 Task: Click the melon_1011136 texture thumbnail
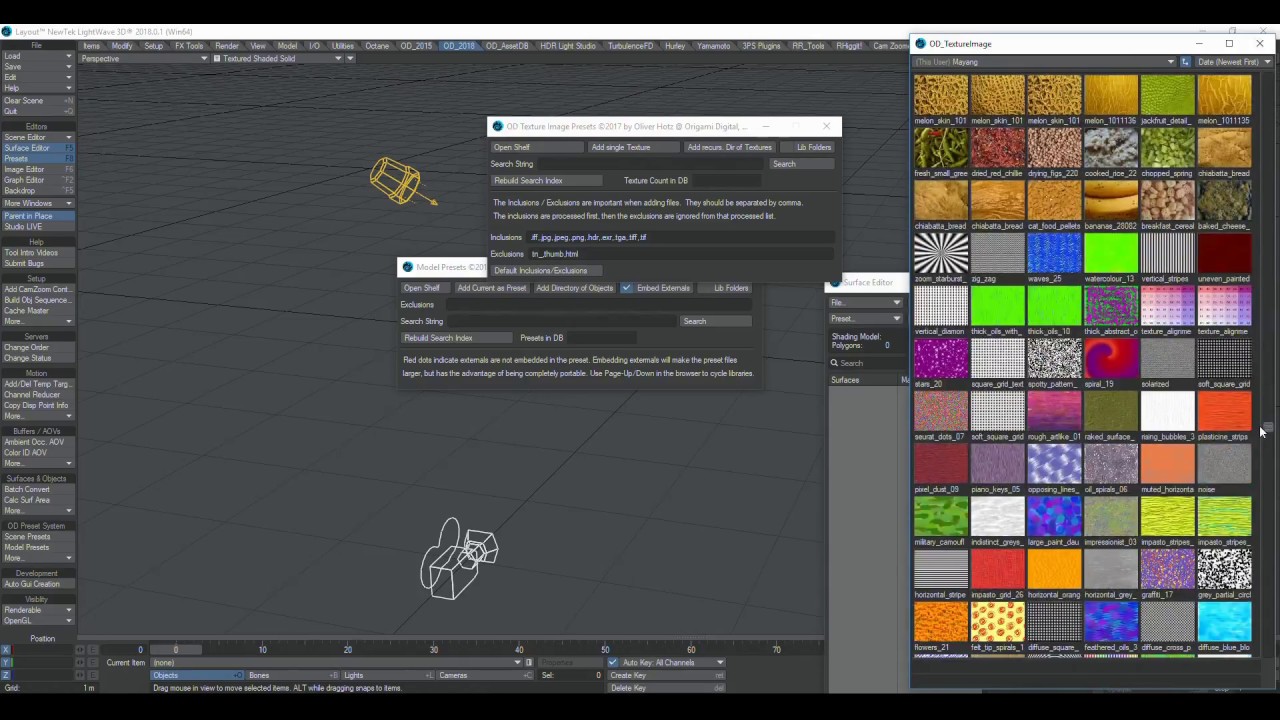tap(1111, 96)
